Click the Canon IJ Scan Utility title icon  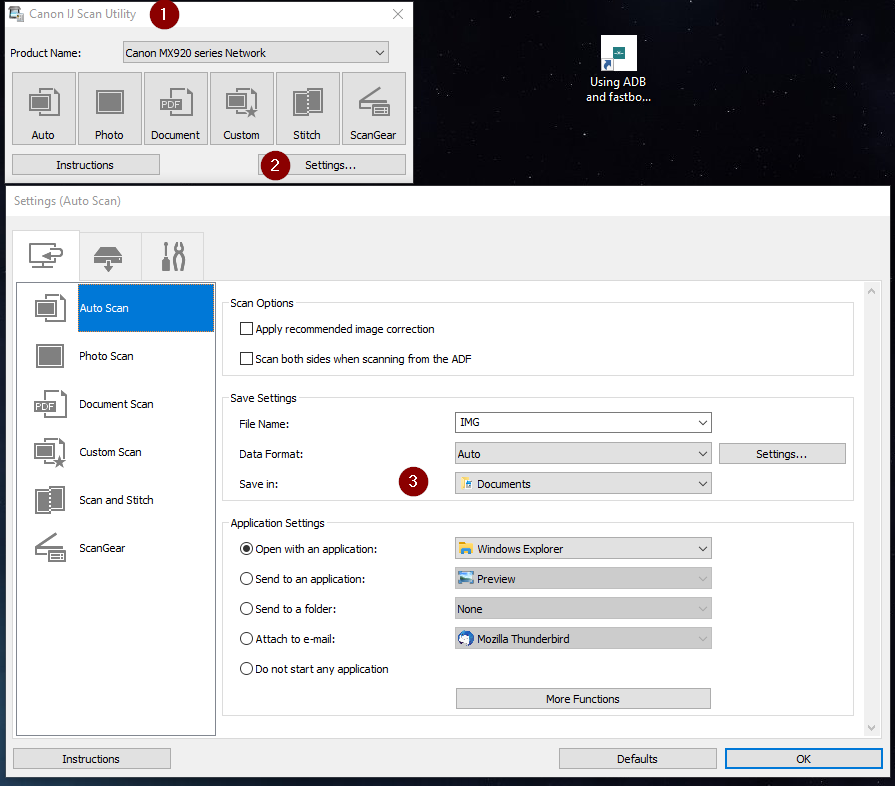click(16, 14)
